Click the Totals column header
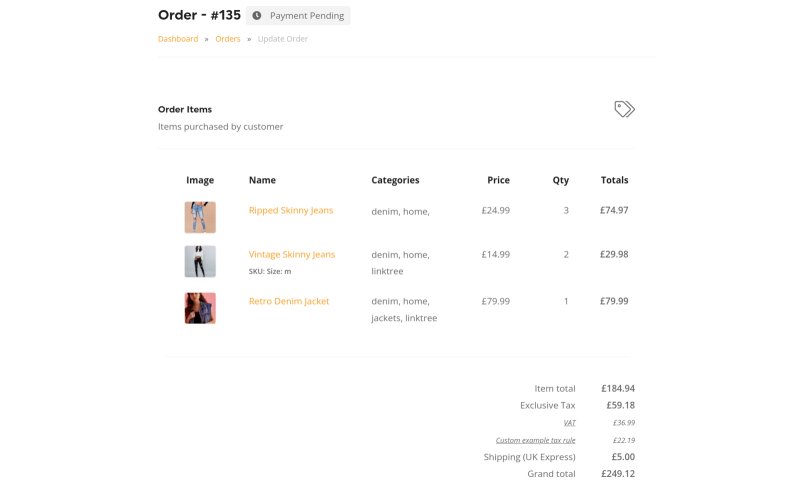 (x=614, y=180)
